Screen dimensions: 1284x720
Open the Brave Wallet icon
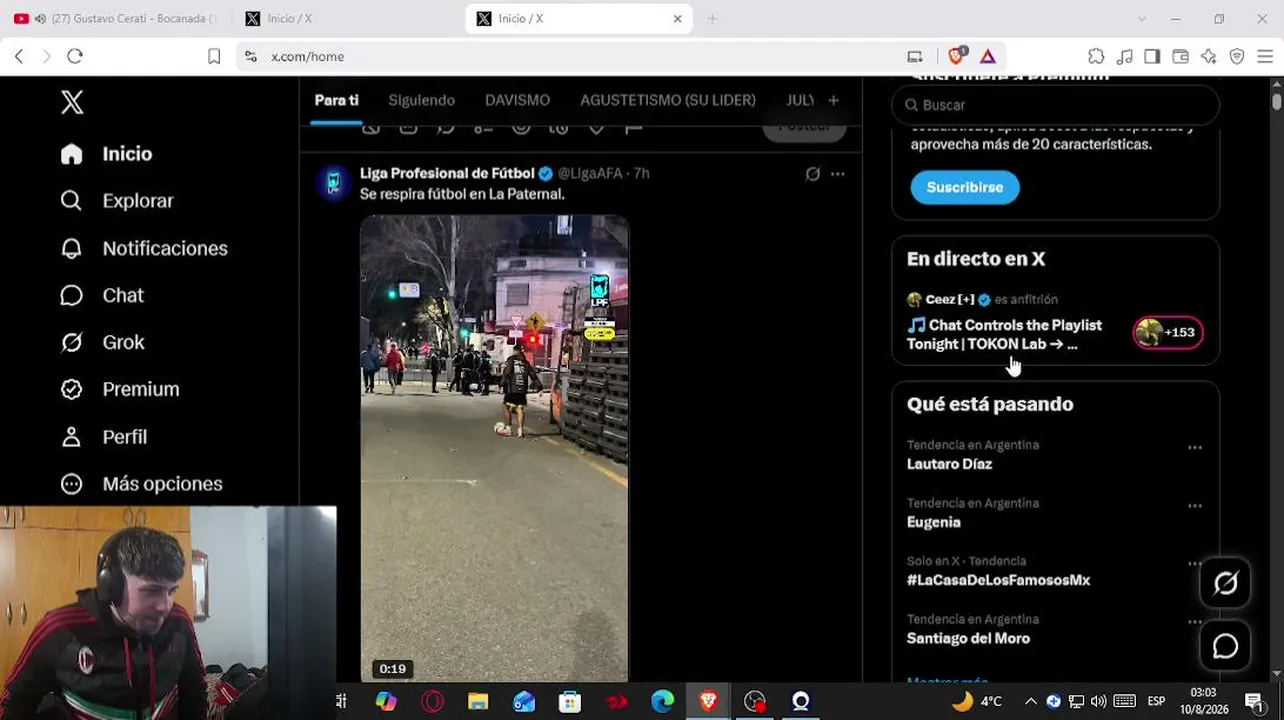coord(1180,57)
